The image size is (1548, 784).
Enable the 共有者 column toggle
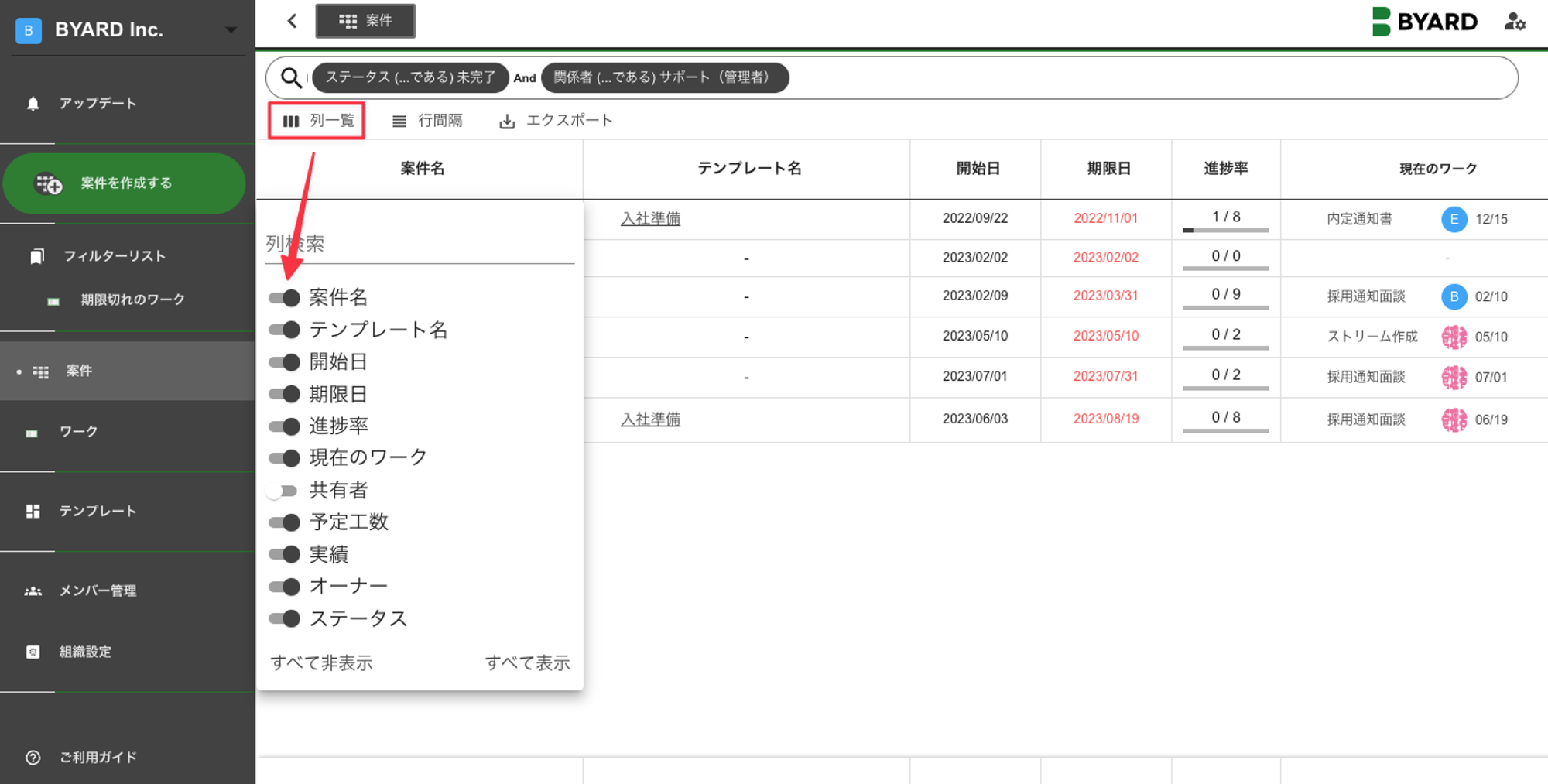coord(283,491)
